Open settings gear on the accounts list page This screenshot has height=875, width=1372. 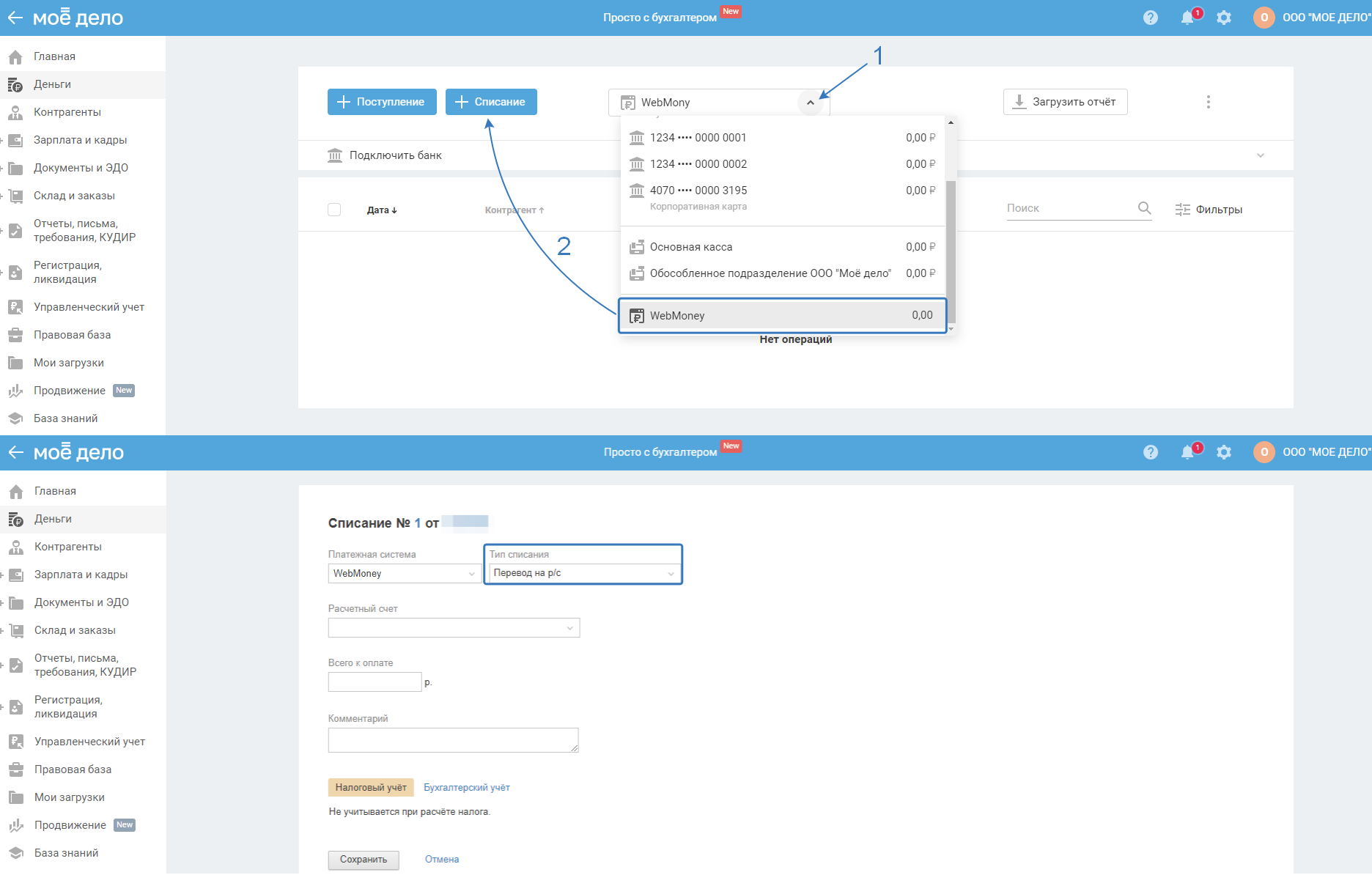[x=1224, y=18]
